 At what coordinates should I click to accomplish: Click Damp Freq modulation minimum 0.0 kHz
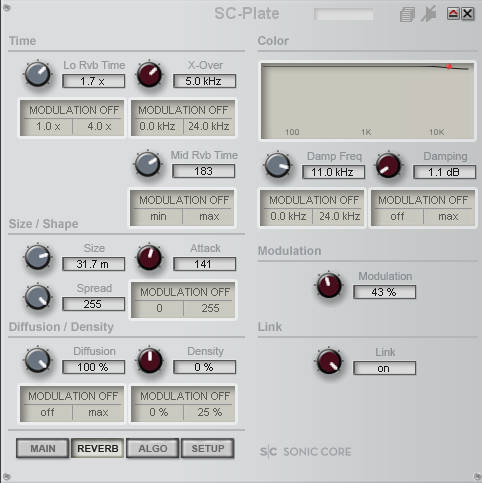click(288, 216)
